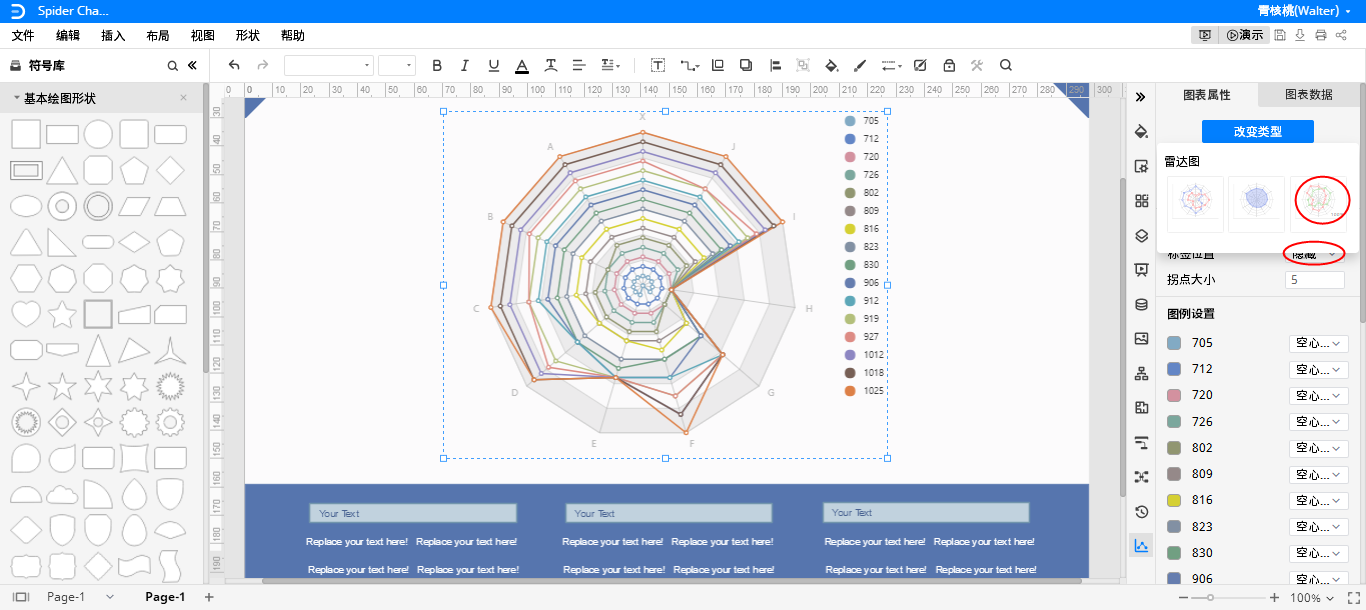Open the marker style dropdown for 823
1366x610 pixels.
coord(1319,526)
